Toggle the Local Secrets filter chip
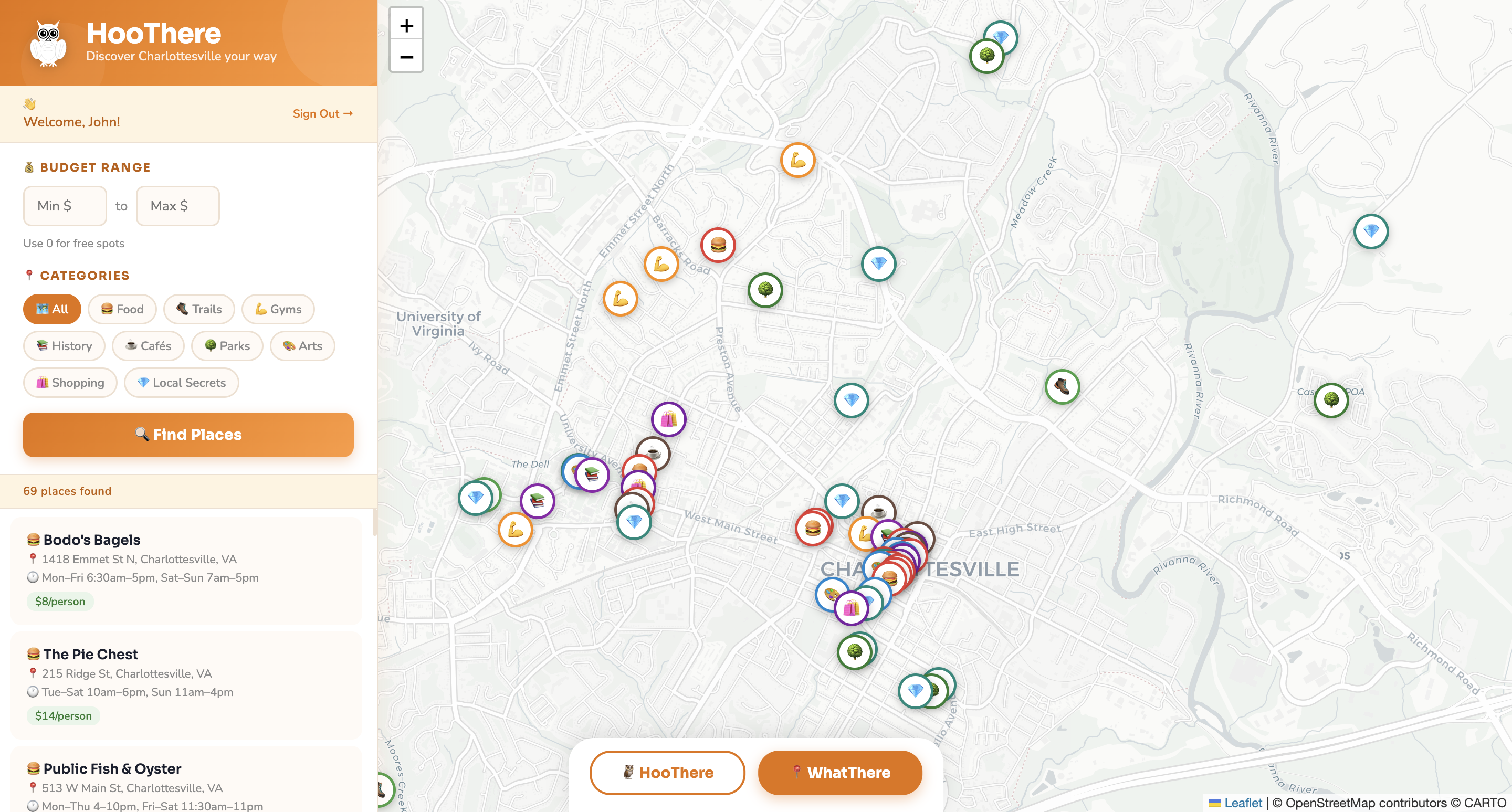The width and height of the screenshot is (1512, 812). (181, 383)
